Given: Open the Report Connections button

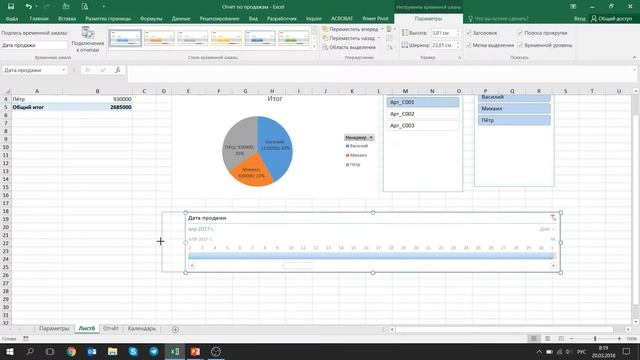Looking at the screenshot, I should pyautogui.click(x=87, y=40).
